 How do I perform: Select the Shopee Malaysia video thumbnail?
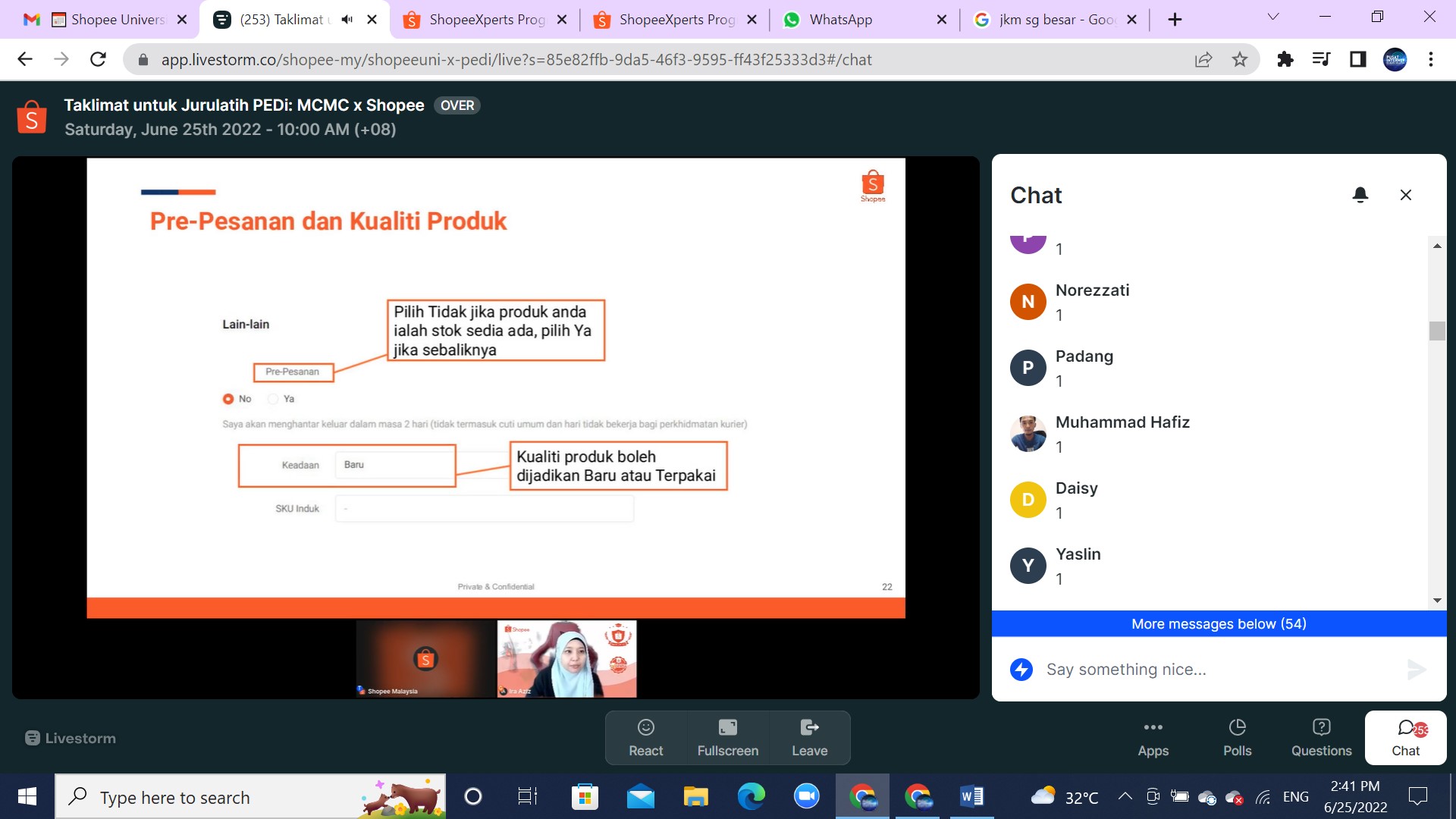425,659
